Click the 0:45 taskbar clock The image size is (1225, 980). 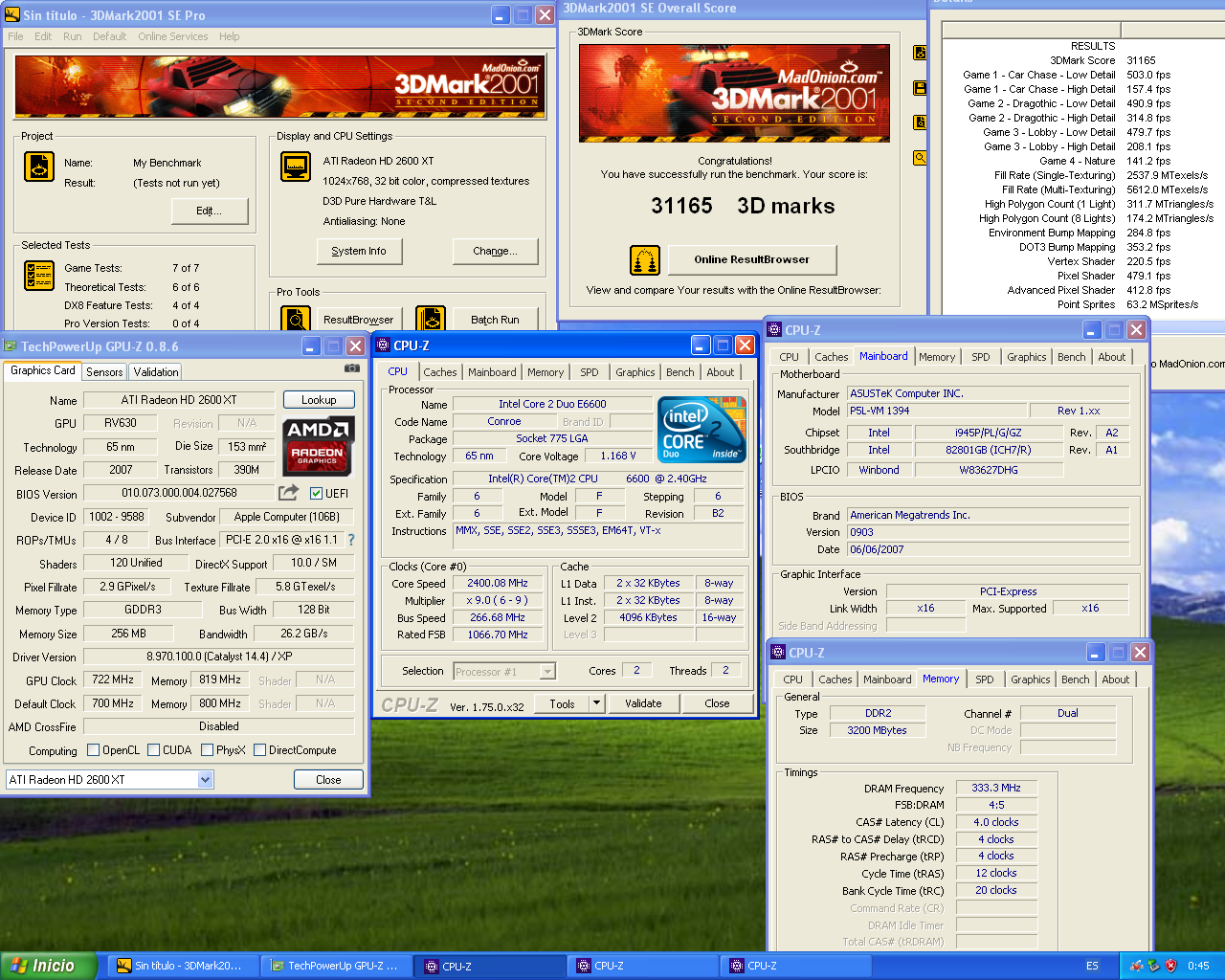pyautogui.click(x=1198, y=966)
